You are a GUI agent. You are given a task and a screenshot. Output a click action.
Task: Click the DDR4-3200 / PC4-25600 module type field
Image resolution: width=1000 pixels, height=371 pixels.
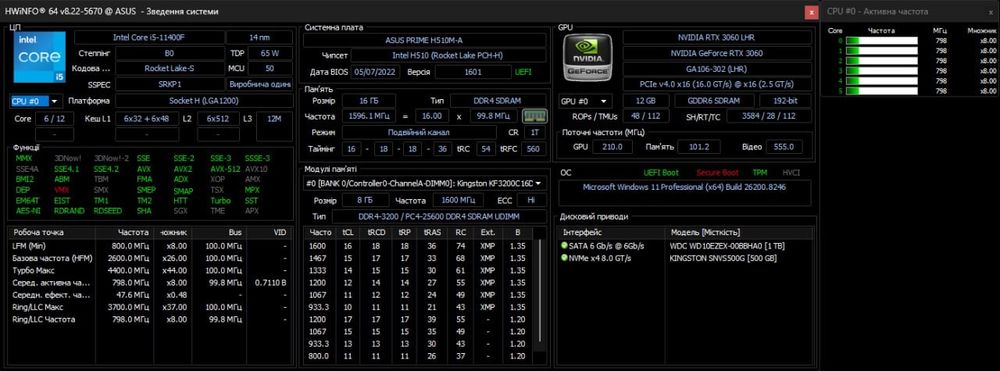[439, 217]
